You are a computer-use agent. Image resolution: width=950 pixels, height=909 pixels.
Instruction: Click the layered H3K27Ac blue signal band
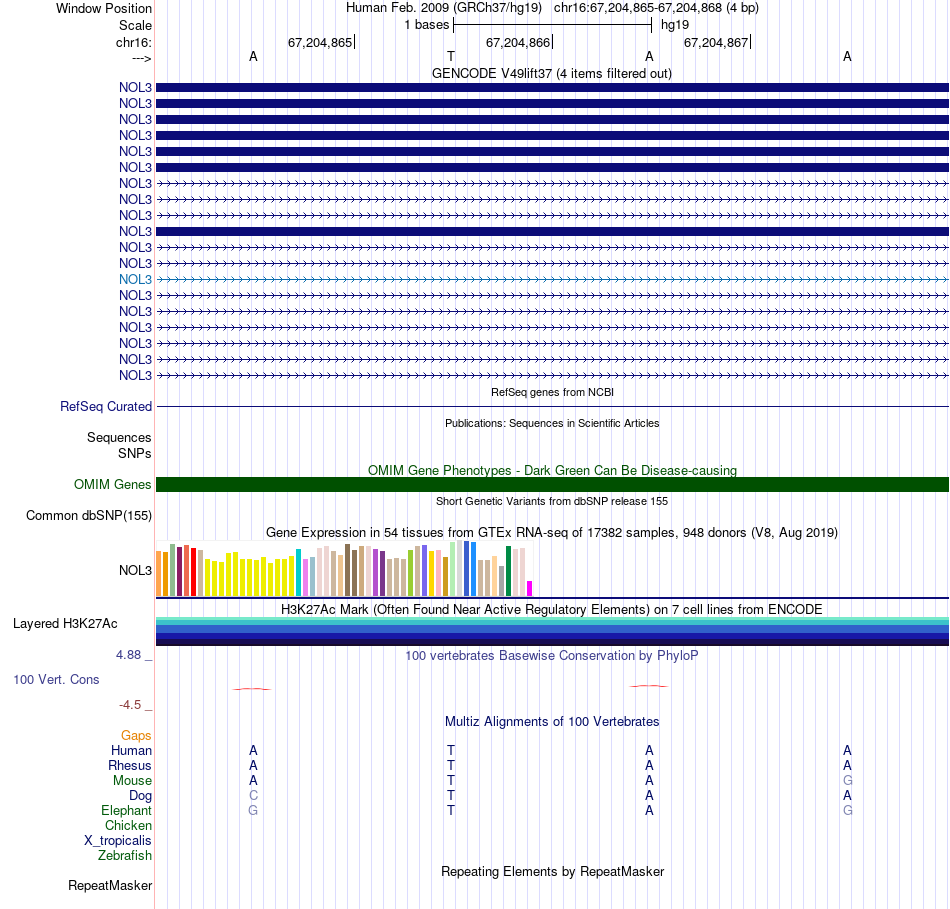click(x=552, y=631)
